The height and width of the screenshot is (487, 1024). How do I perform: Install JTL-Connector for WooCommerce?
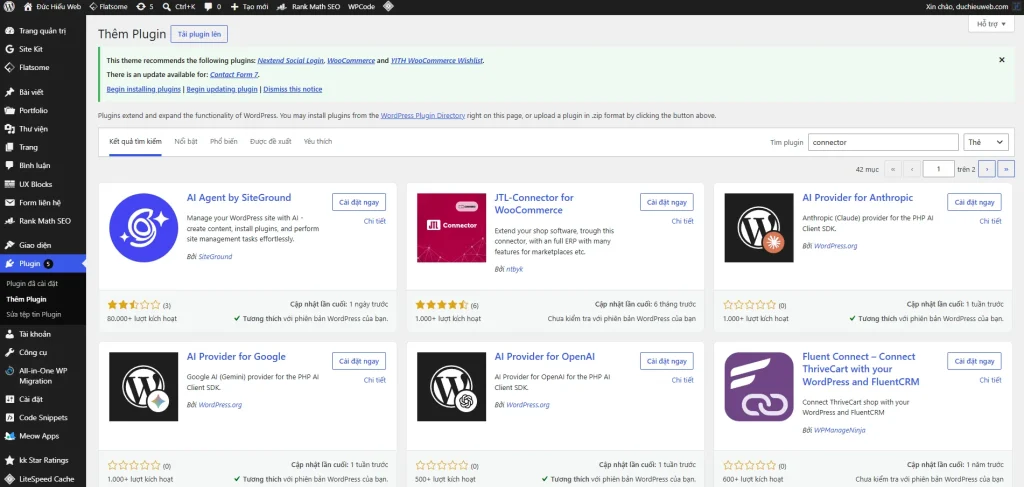667,202
